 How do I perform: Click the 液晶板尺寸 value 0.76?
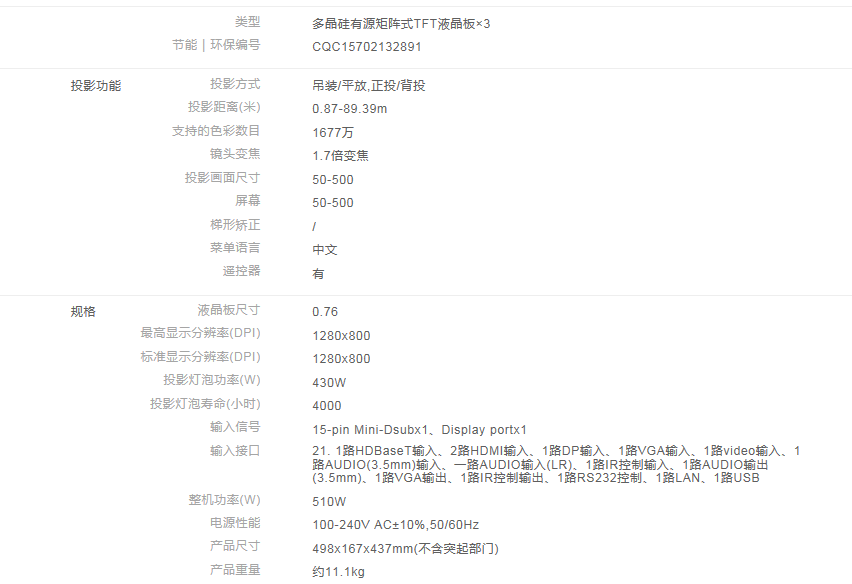pos(325,312)
